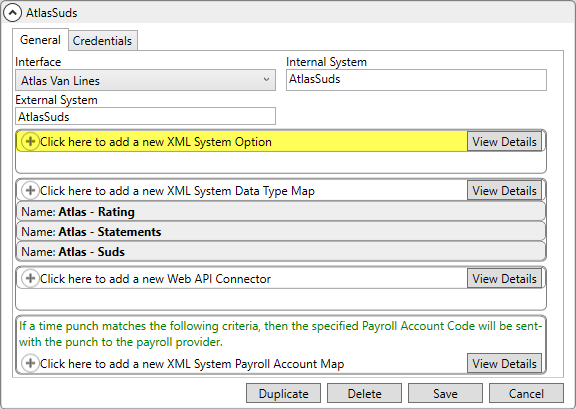
Task: Select the Atlas - Suds row
Action: 281,252
